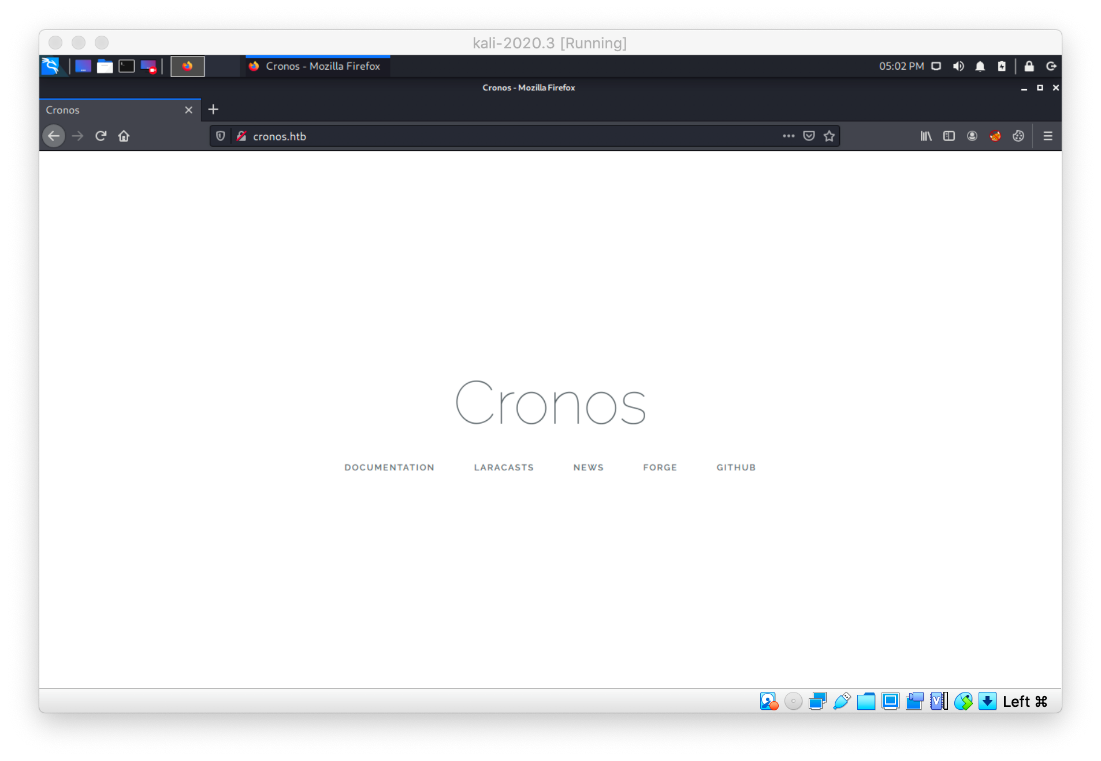
Task: Open Firefox Library via the bookshelf icon
Action: 926,136
